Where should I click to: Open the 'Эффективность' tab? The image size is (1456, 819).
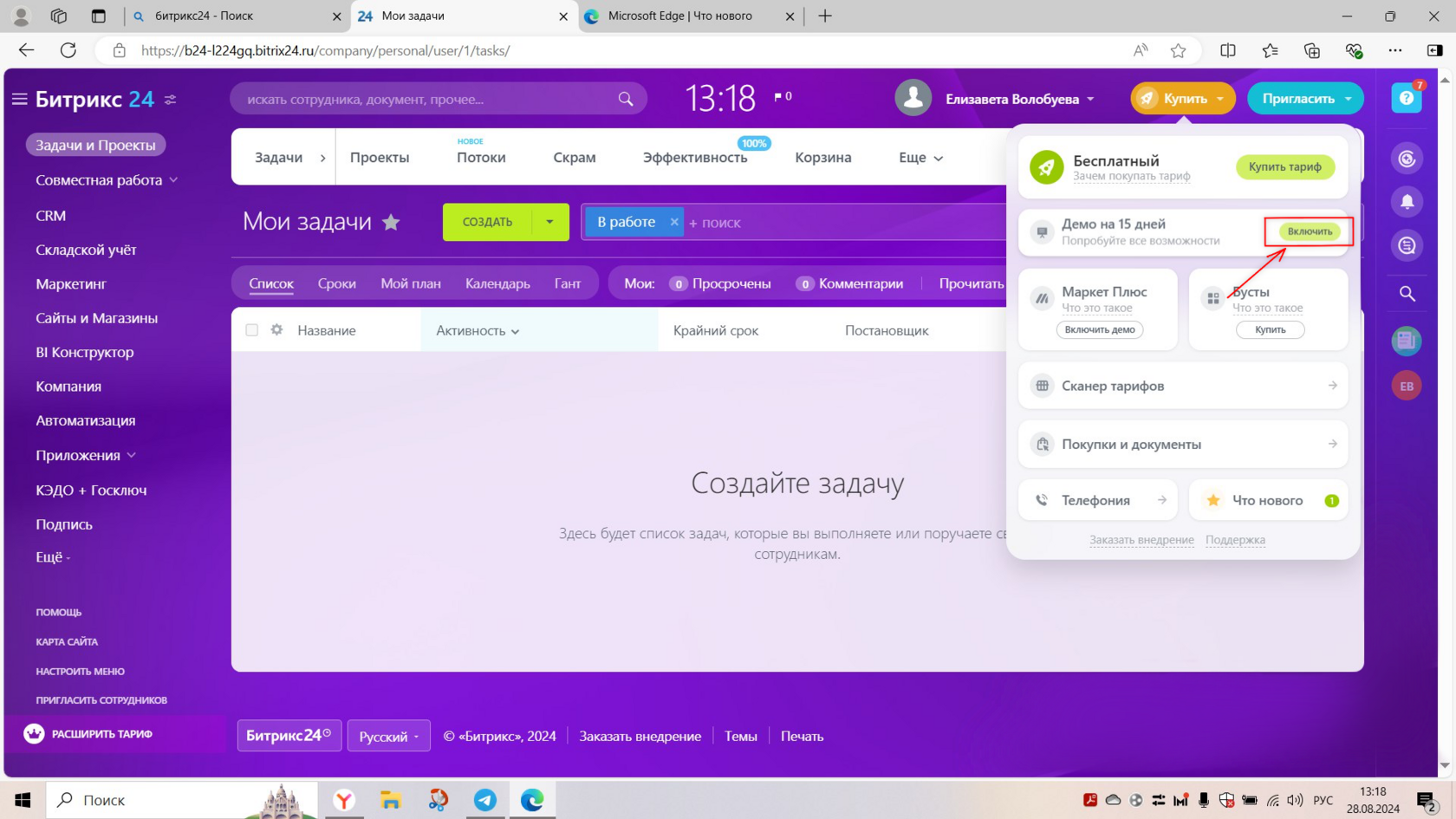coord(695,158)
